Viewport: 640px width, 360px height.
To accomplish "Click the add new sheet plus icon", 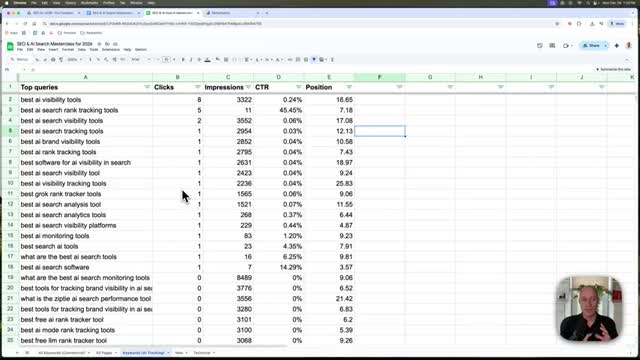I will tap(17, 353).
